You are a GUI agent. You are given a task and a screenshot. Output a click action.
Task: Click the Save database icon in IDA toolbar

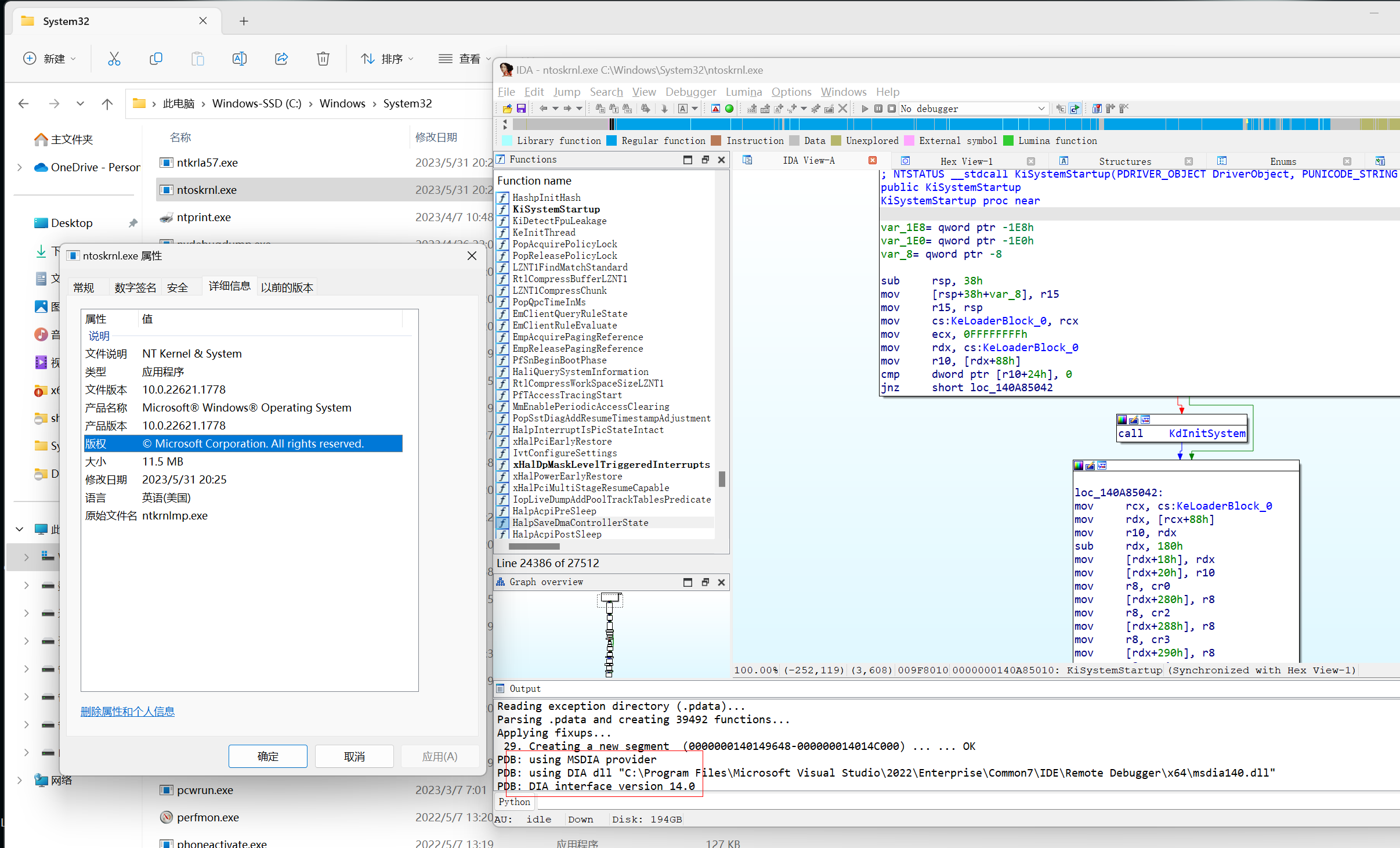coord(521,109)
